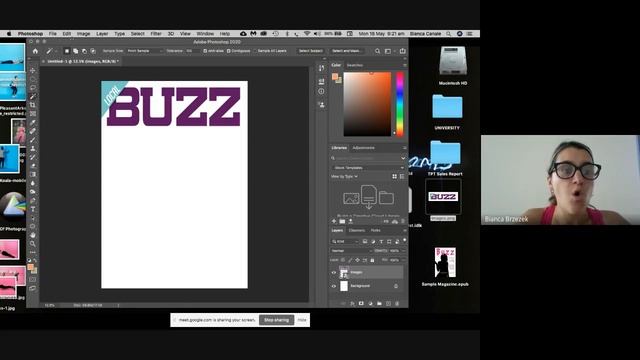Select the Move tool
640x360 pixels.
(33, 70)
